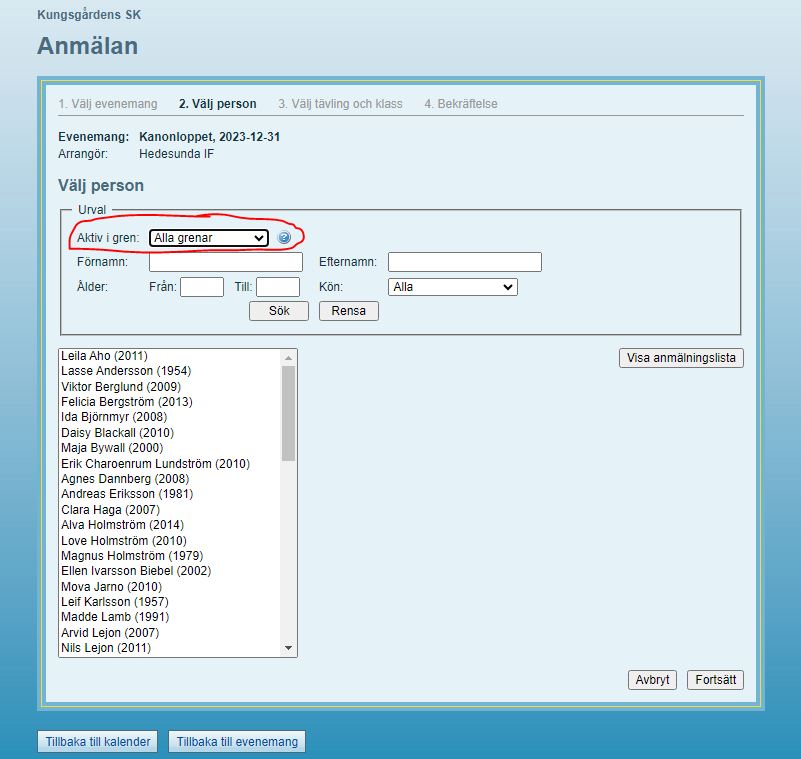
Task: Click Tillbaka till evenemang button
Action: (236, 742)
